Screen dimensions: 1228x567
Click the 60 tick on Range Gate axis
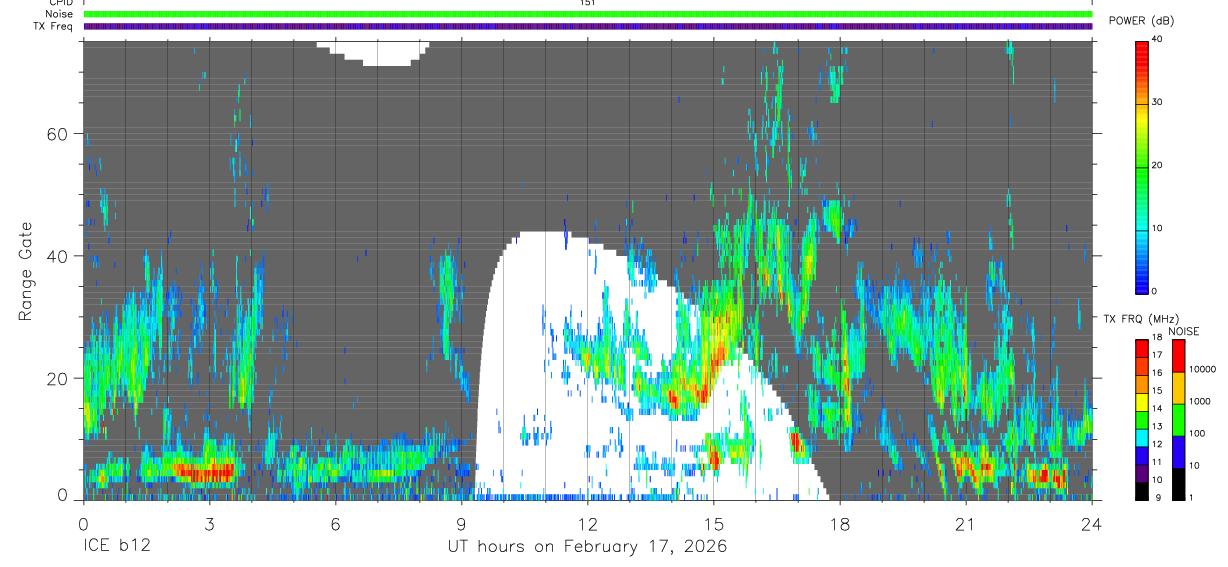57,133
